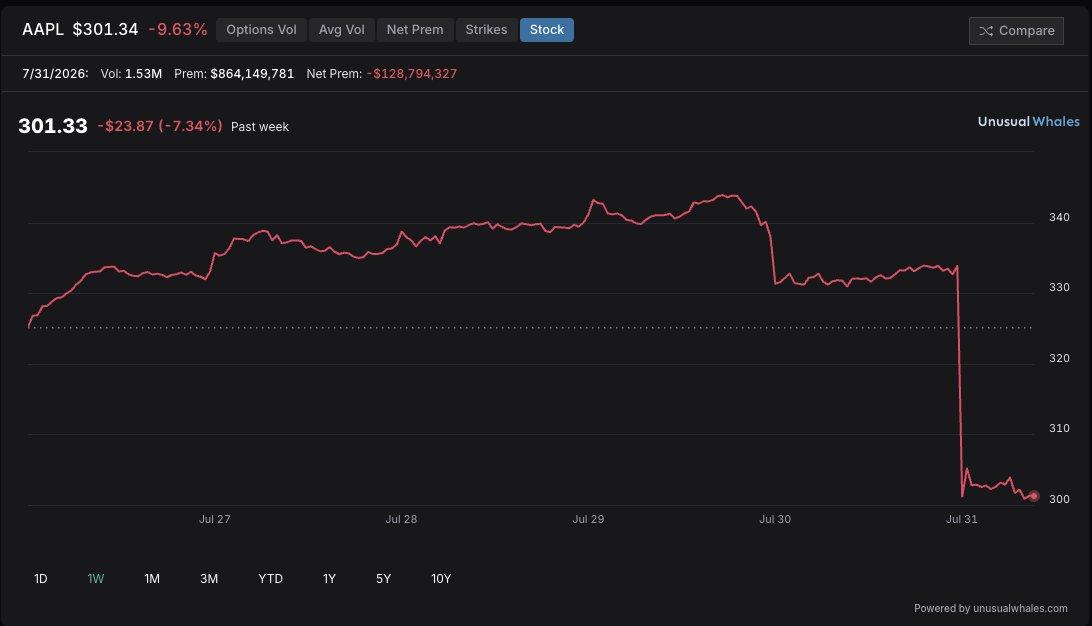Click the Jul 29 axis label

pyautogui.click(x=588, y=519)
